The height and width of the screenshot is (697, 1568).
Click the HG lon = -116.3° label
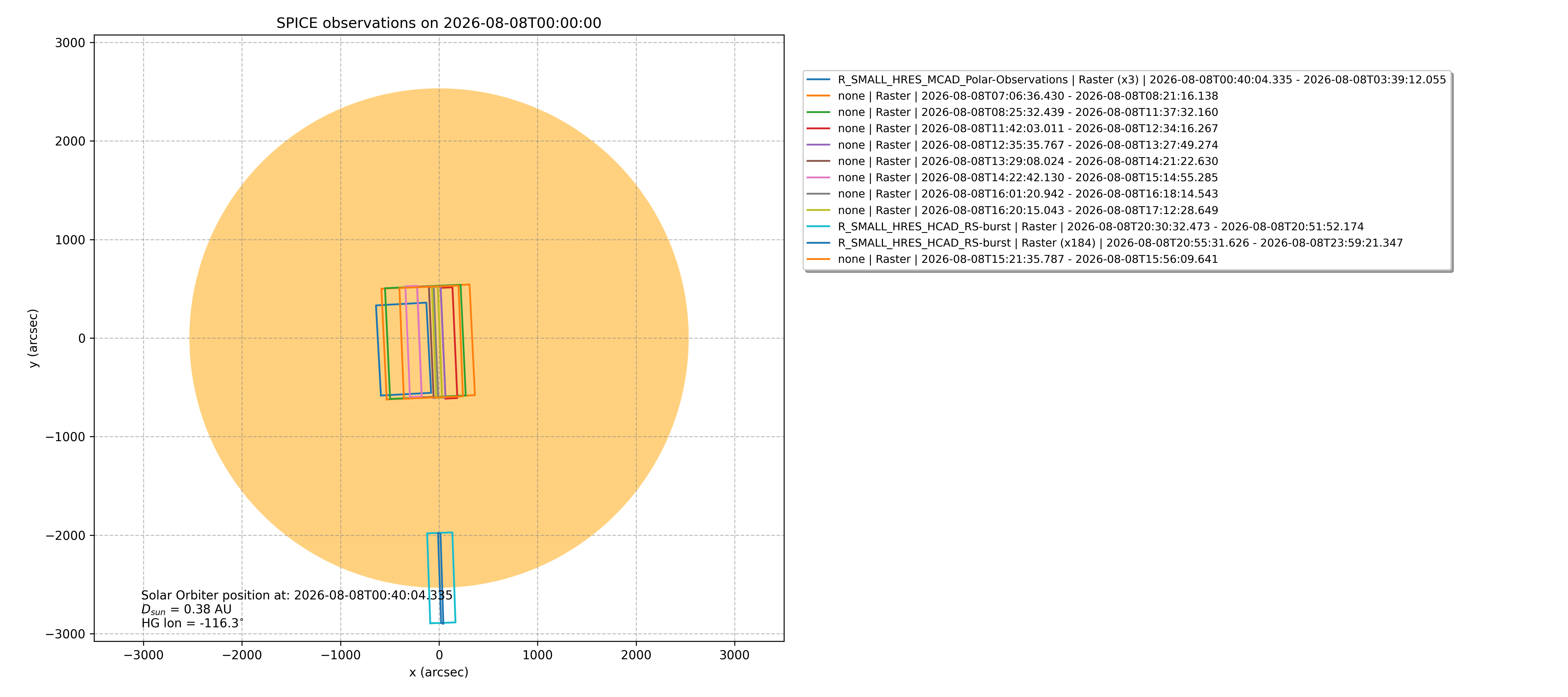click(x=192, y=623)
